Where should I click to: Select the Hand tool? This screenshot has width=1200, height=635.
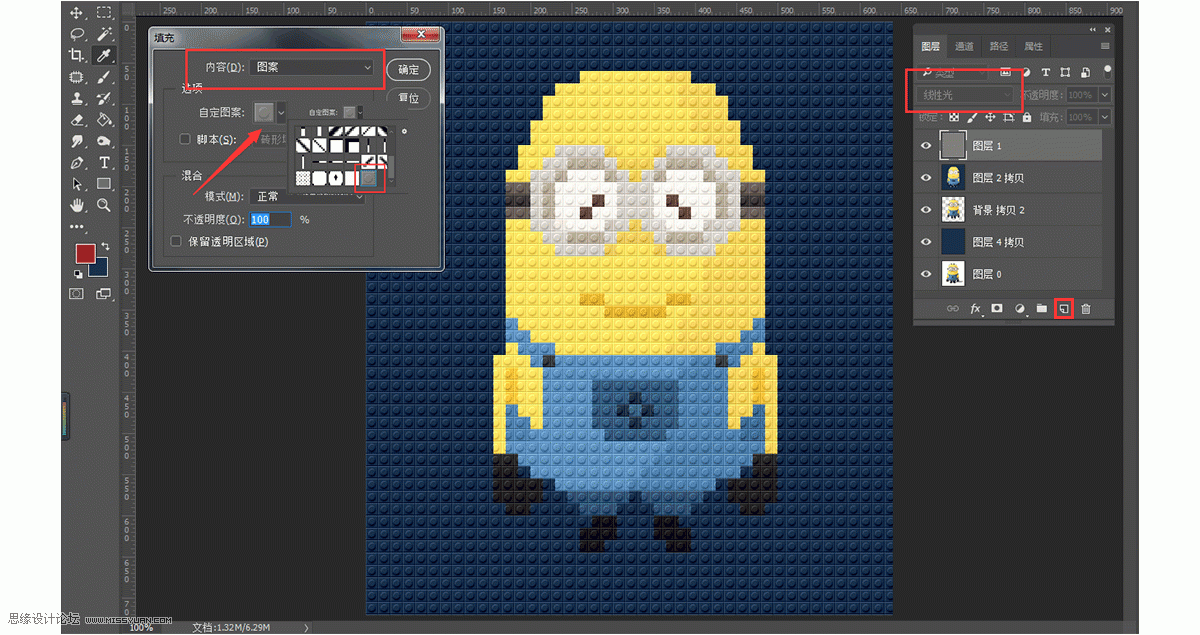pos(77,205)
